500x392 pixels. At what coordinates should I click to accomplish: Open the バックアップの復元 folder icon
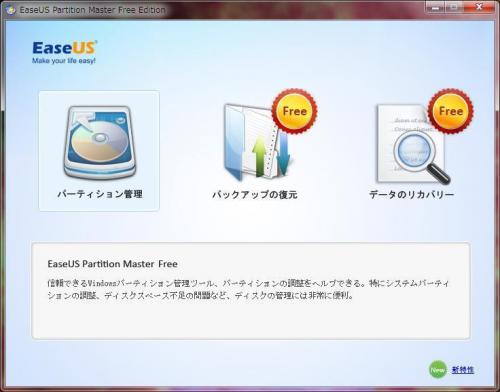pos(258,142)
